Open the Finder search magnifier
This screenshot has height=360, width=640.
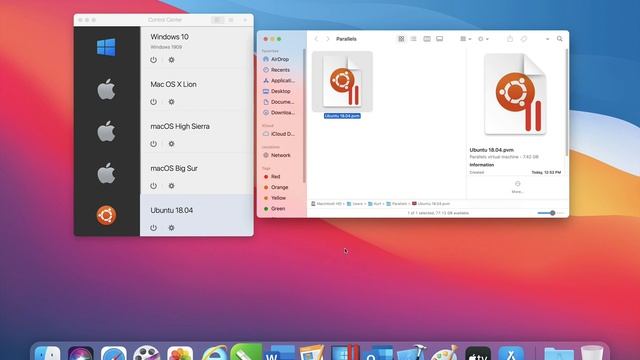click(560, 39)
